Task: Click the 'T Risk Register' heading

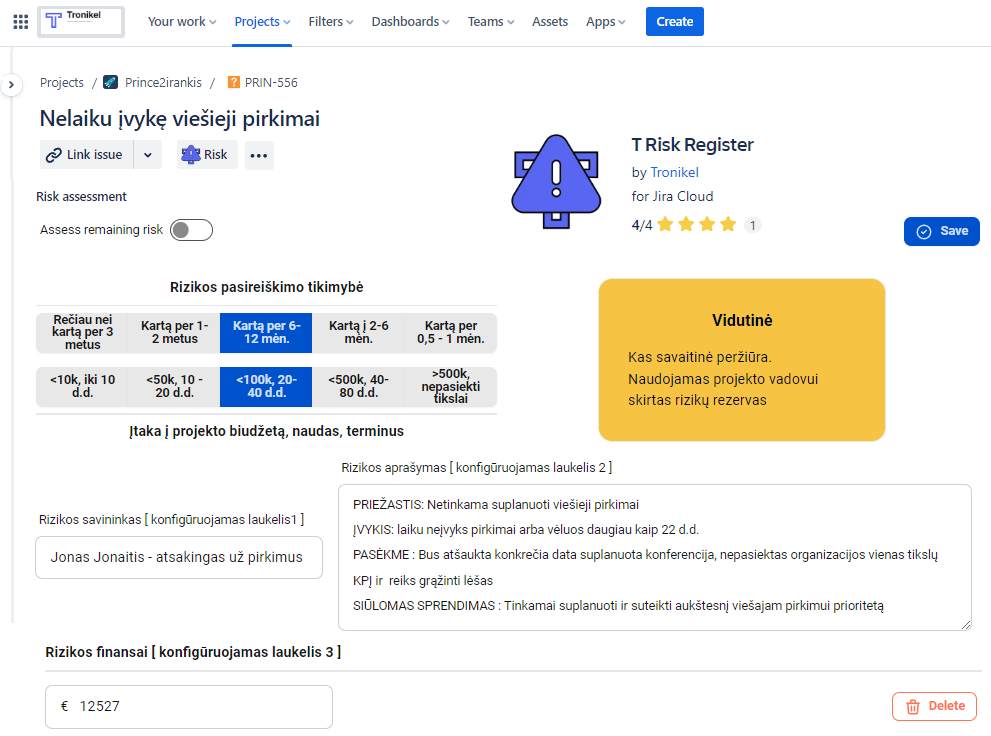Action: pyautogui.click(x=692, y=145)
